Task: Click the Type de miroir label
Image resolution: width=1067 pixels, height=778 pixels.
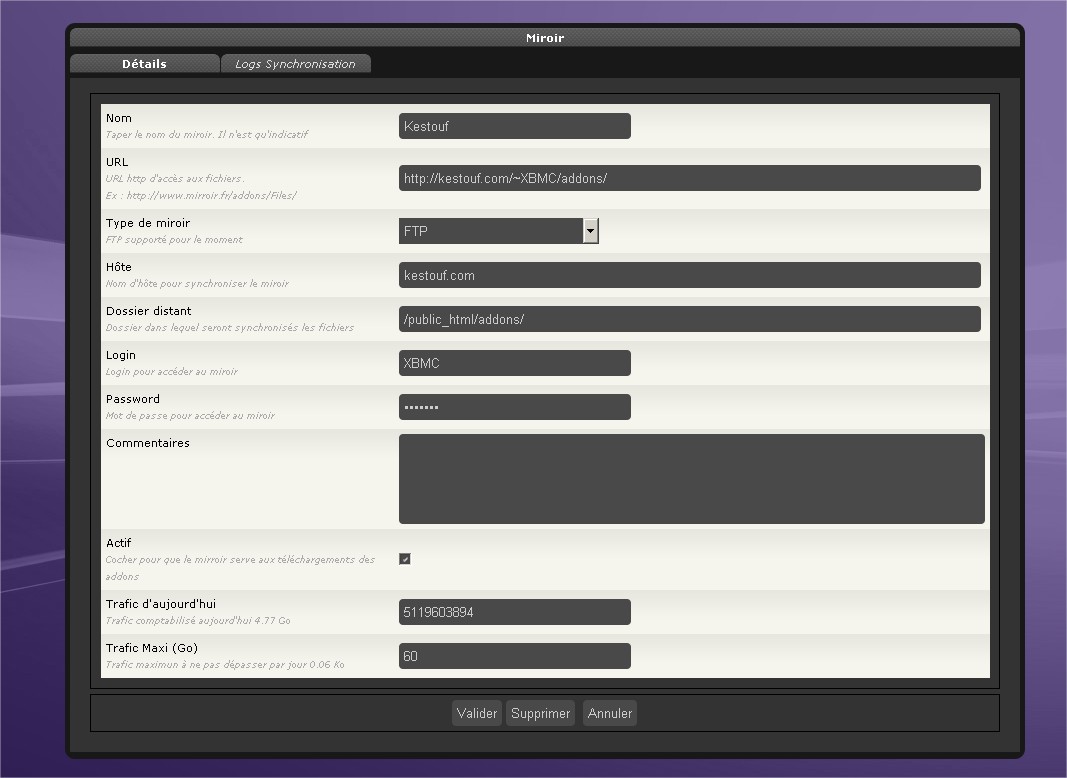Action: click(x=148, y=223)
